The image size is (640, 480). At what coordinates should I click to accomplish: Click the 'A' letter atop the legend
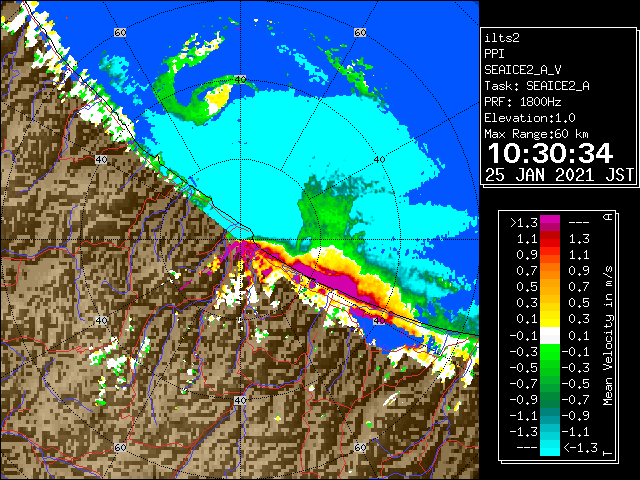[x=608, y=216]
